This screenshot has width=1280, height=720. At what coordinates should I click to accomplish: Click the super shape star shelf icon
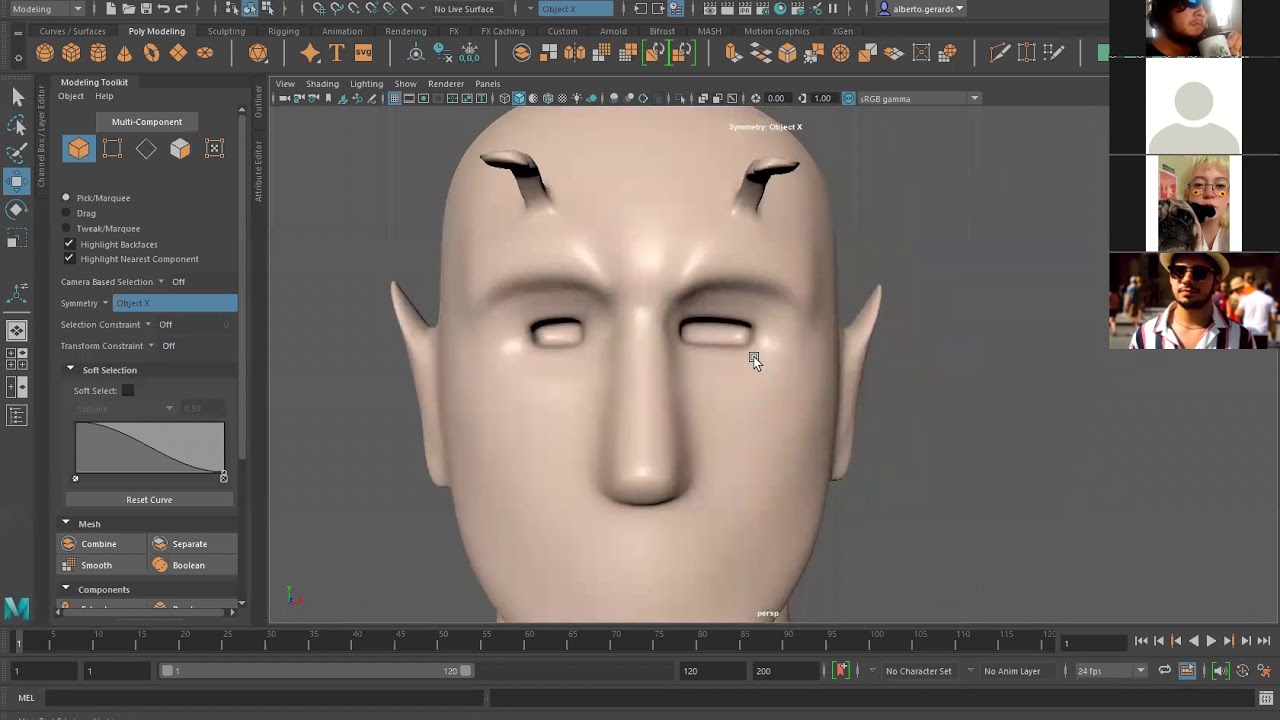[310, 53]
